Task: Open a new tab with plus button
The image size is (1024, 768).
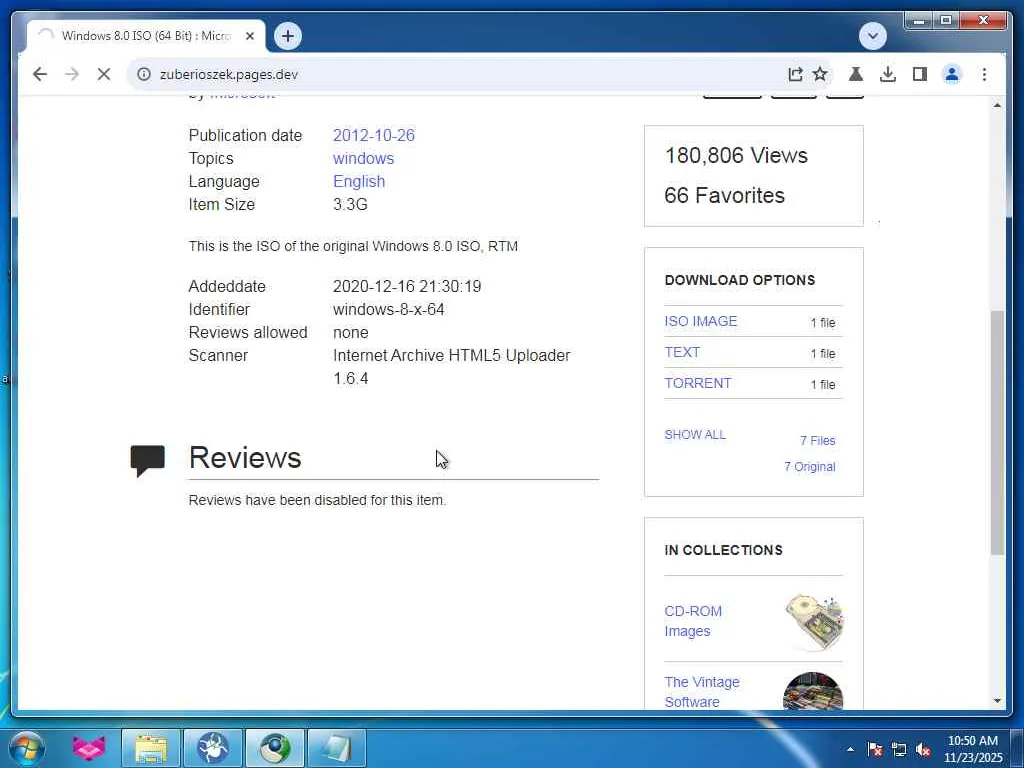Action: coord(288,36)
